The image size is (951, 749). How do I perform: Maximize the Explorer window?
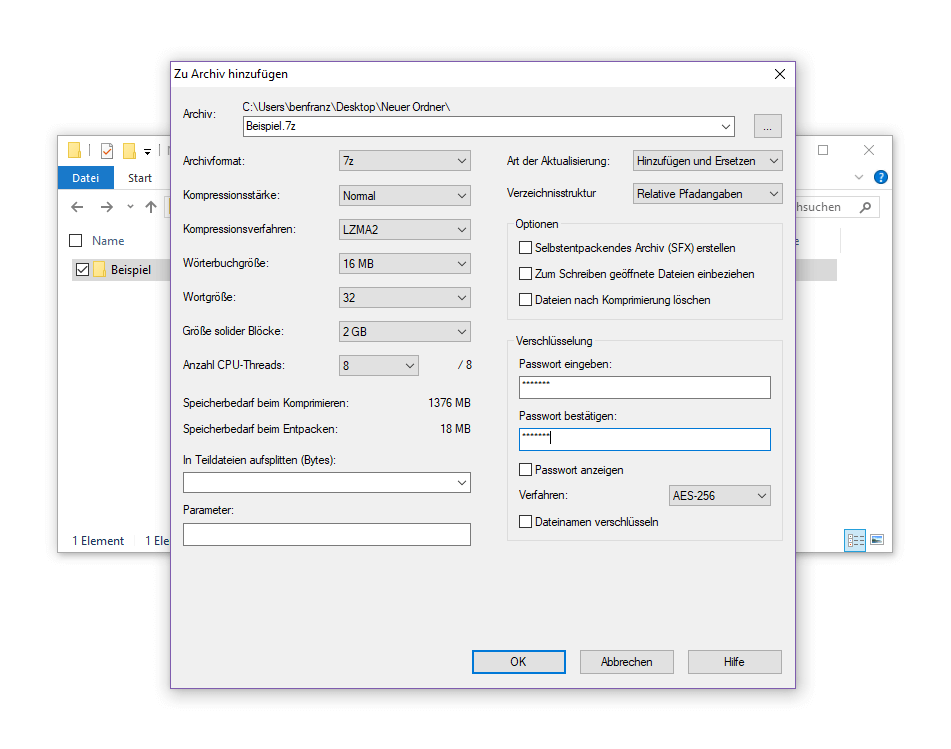823,150
